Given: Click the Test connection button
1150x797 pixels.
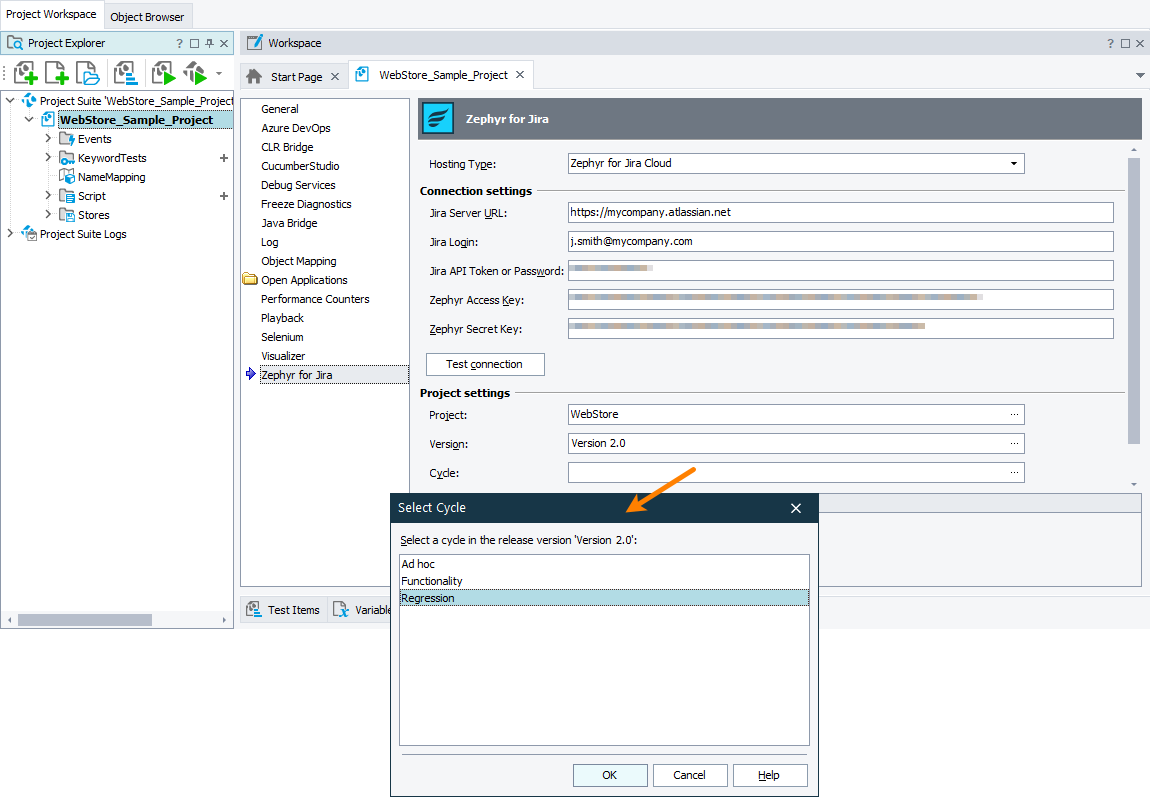Looking at the screenshot, I should (x=485, y=364).
